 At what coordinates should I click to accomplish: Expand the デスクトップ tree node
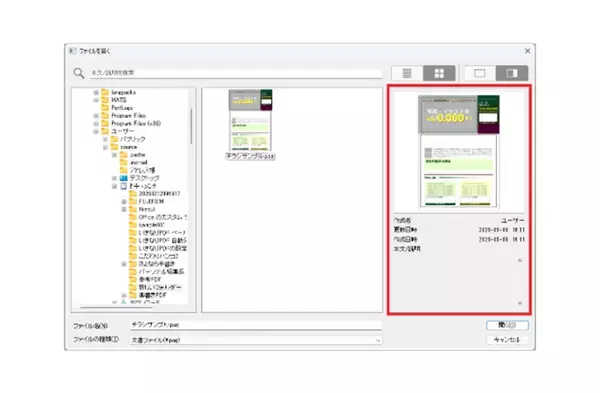tap(114, 178)
